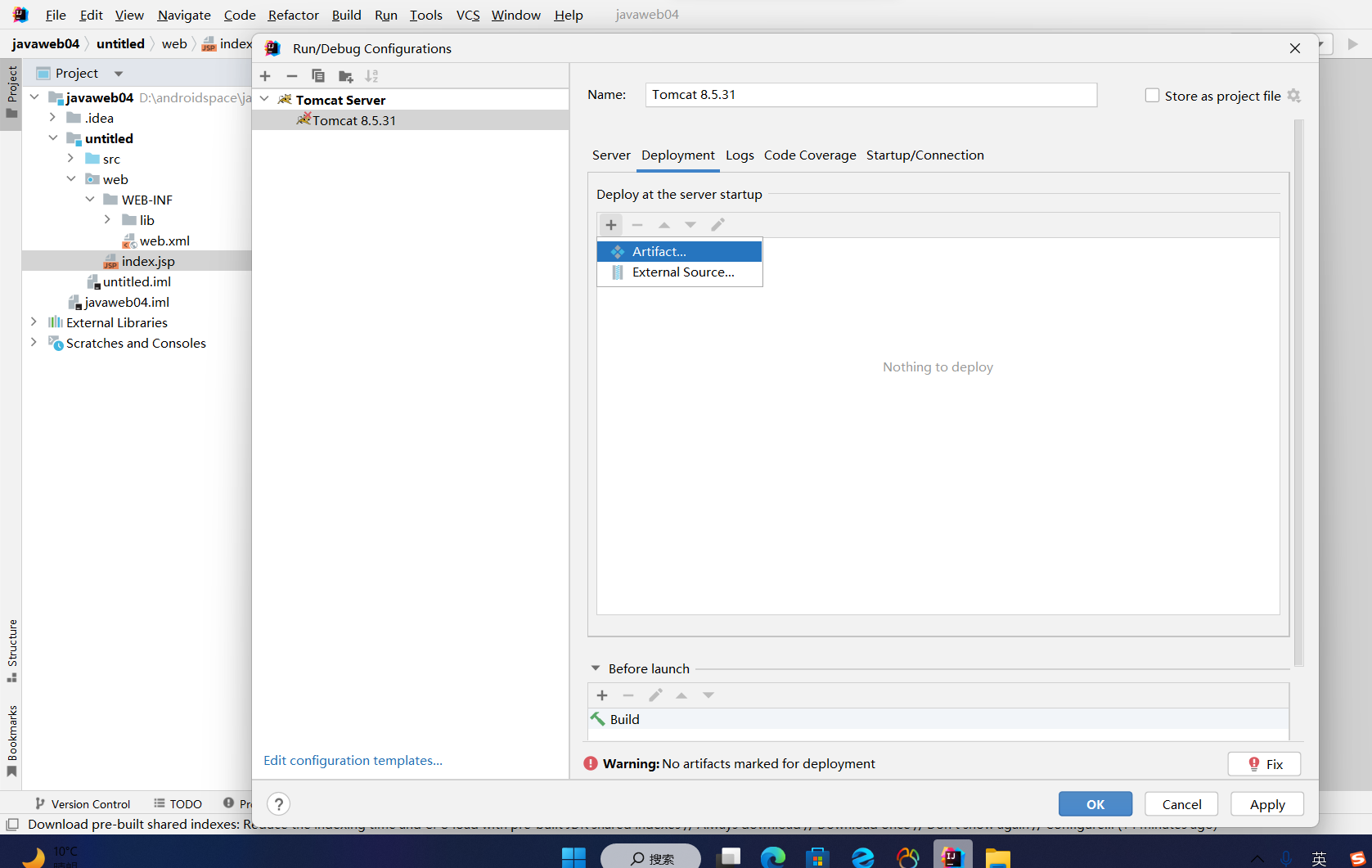1372x868 pixels.
Task: Click the OK button
Action: (1095, 804)
